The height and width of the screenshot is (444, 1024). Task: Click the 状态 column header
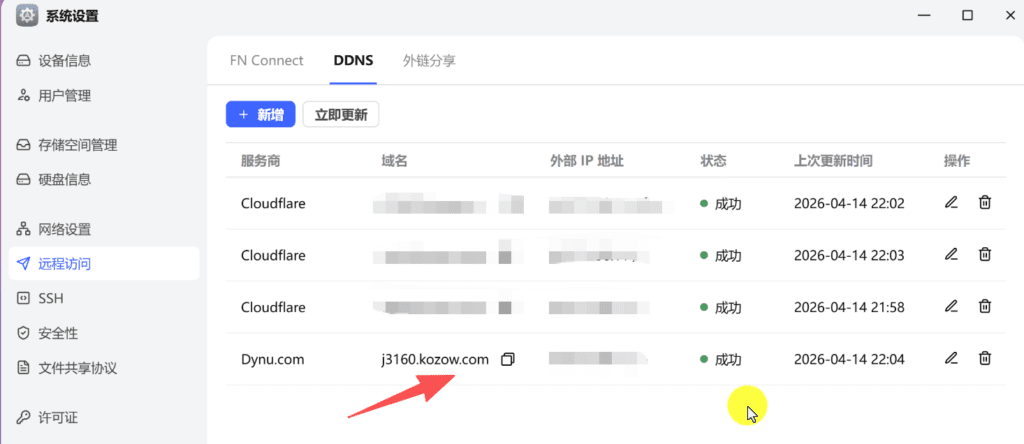(x=713, y=161)
